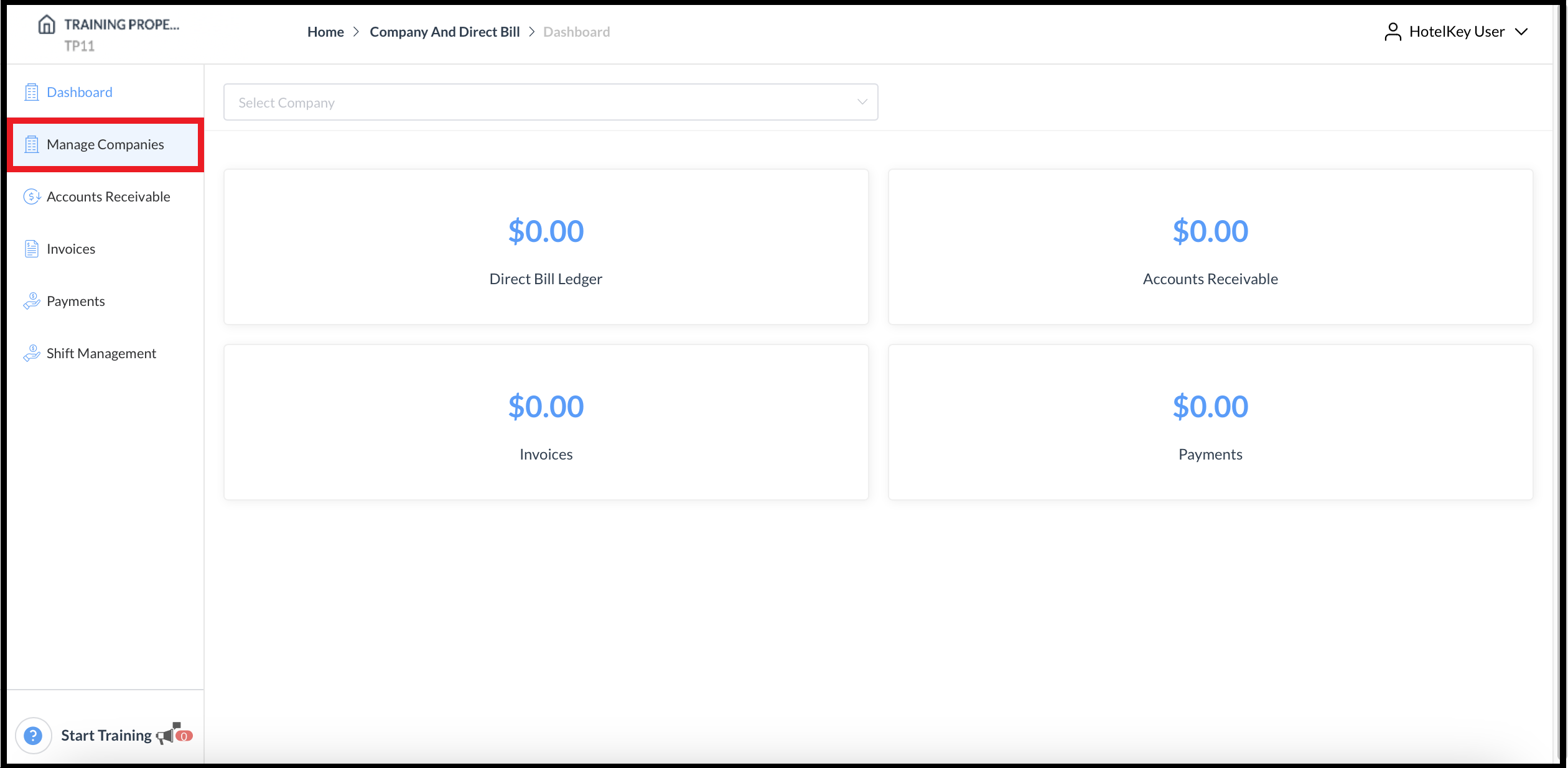This screenshot has width=1568, height=768.
Task: Select Shift Management in the sidebar
Action: click(x=101, y=353)
